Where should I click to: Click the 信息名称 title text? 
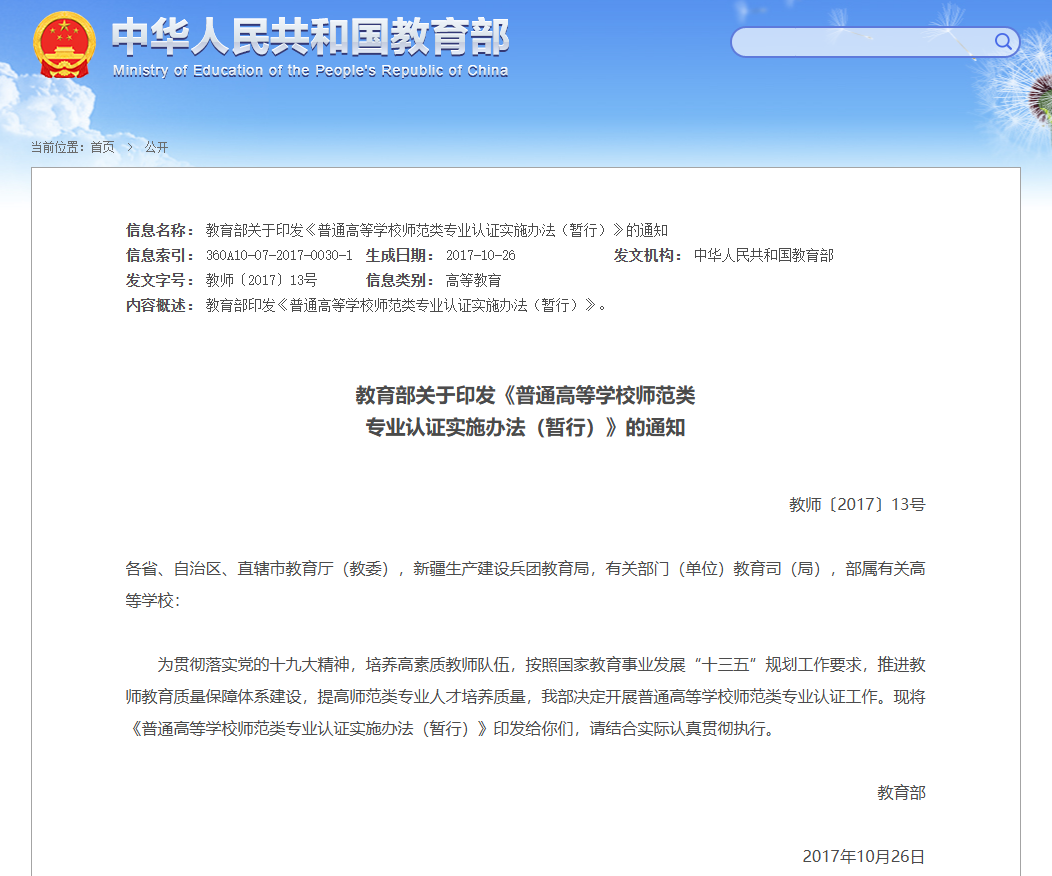(437, 231)
